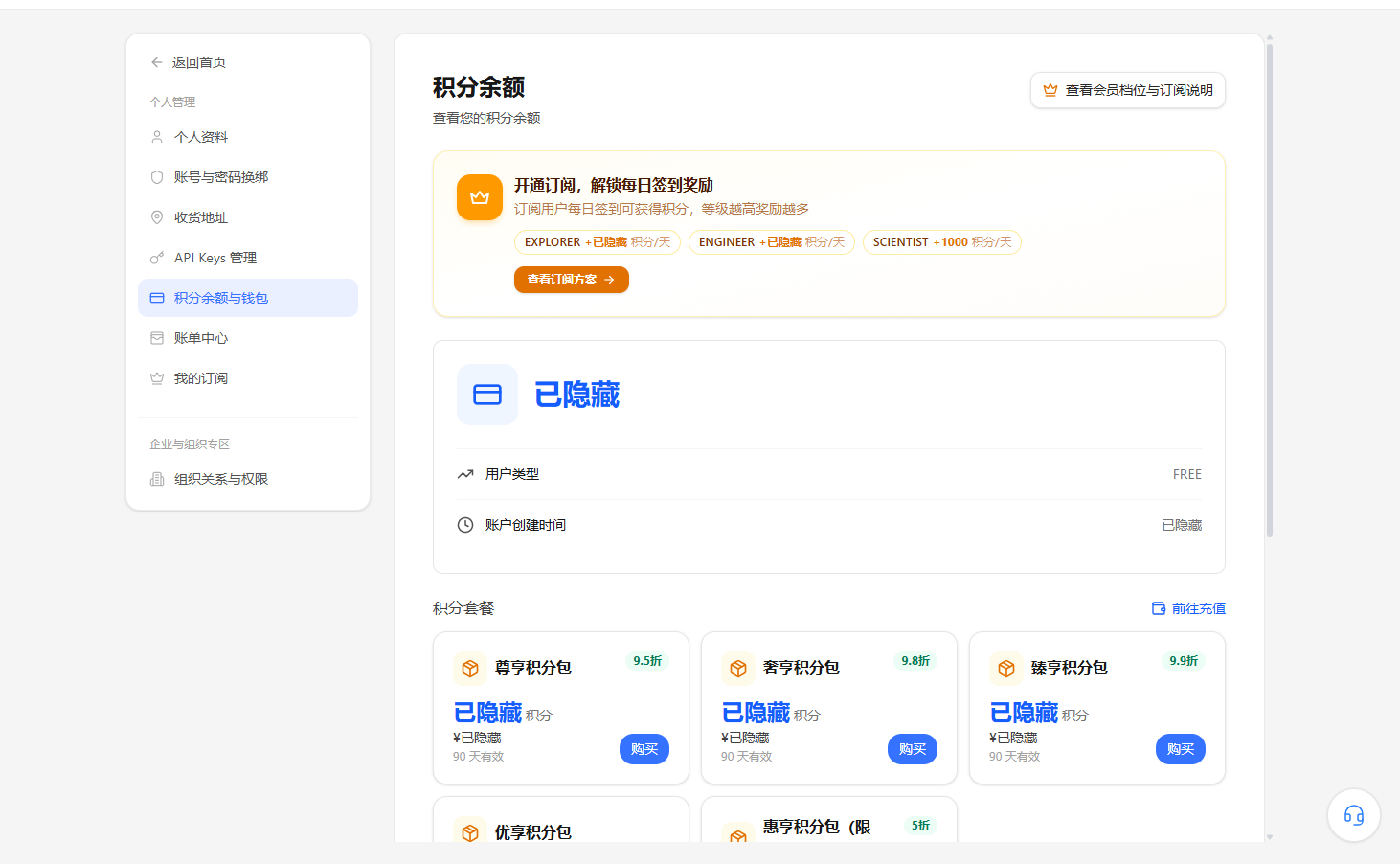
Task: Click the 5折 discount badge
Action: (920, 826)
